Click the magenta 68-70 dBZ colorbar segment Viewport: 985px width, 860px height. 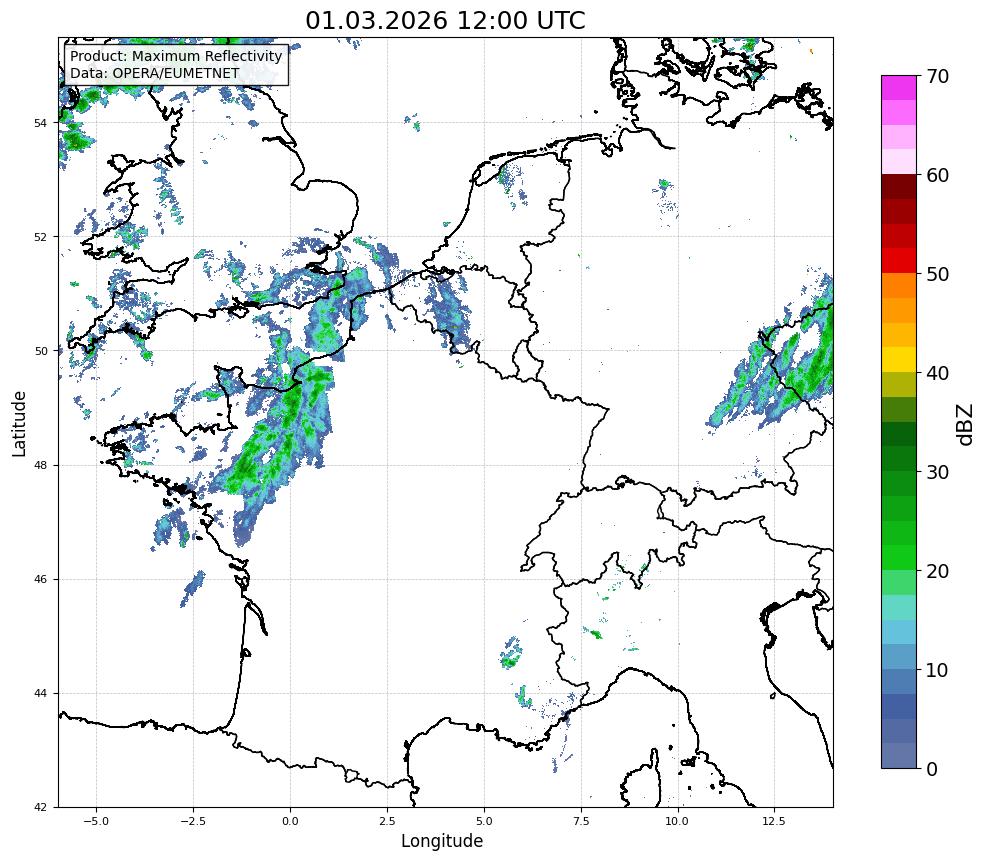point(899,88)
